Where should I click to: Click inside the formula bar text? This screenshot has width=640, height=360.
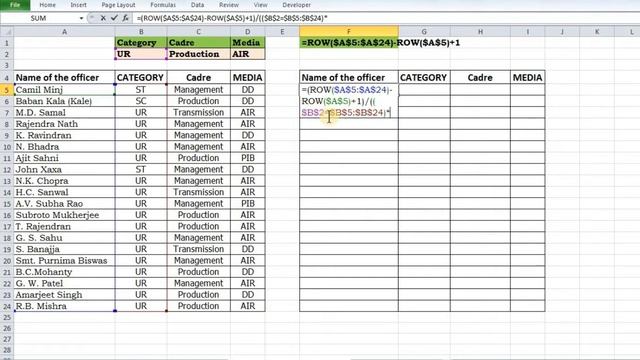232,18
